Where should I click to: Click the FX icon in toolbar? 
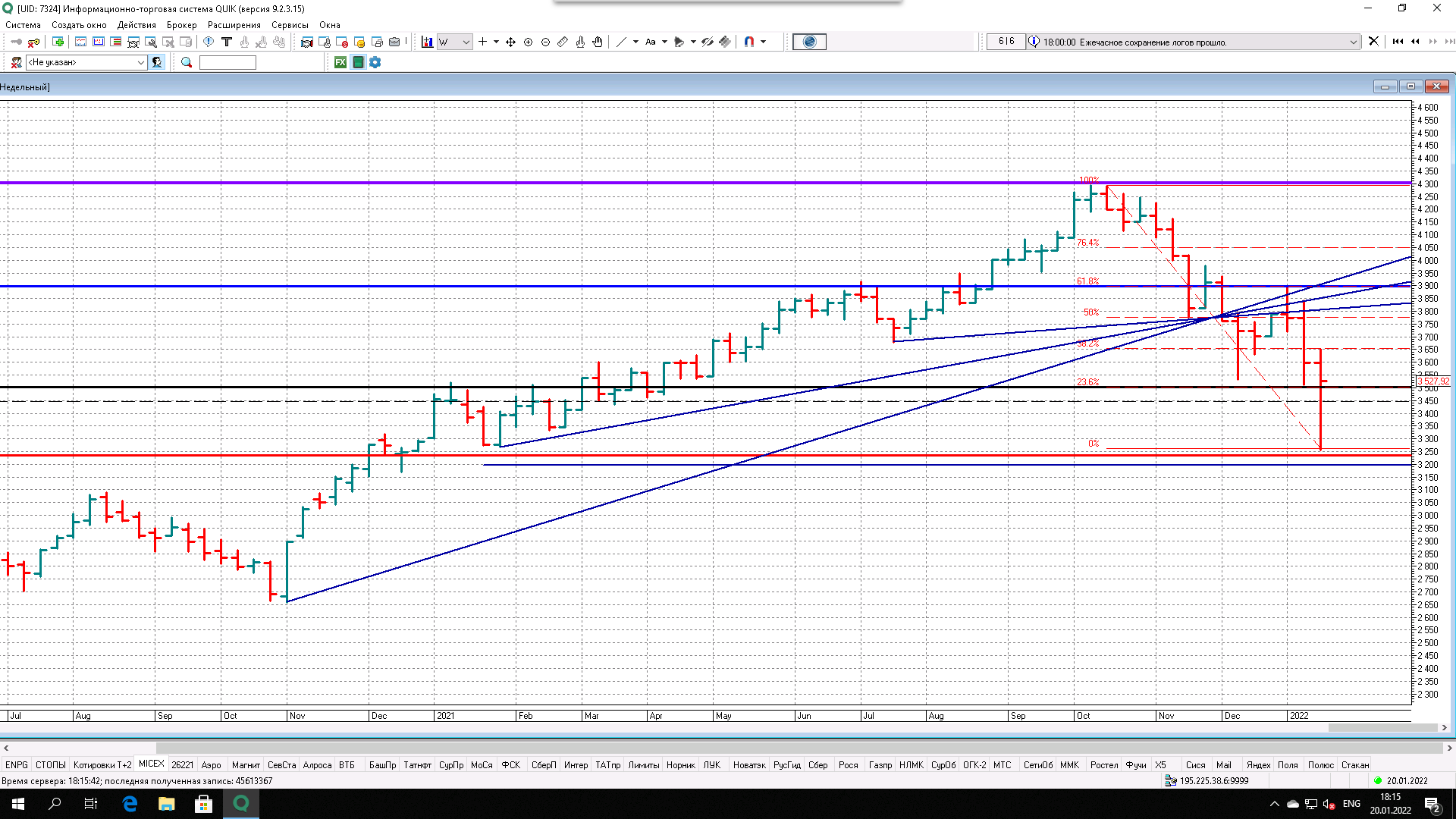click(x=340, y=62)
